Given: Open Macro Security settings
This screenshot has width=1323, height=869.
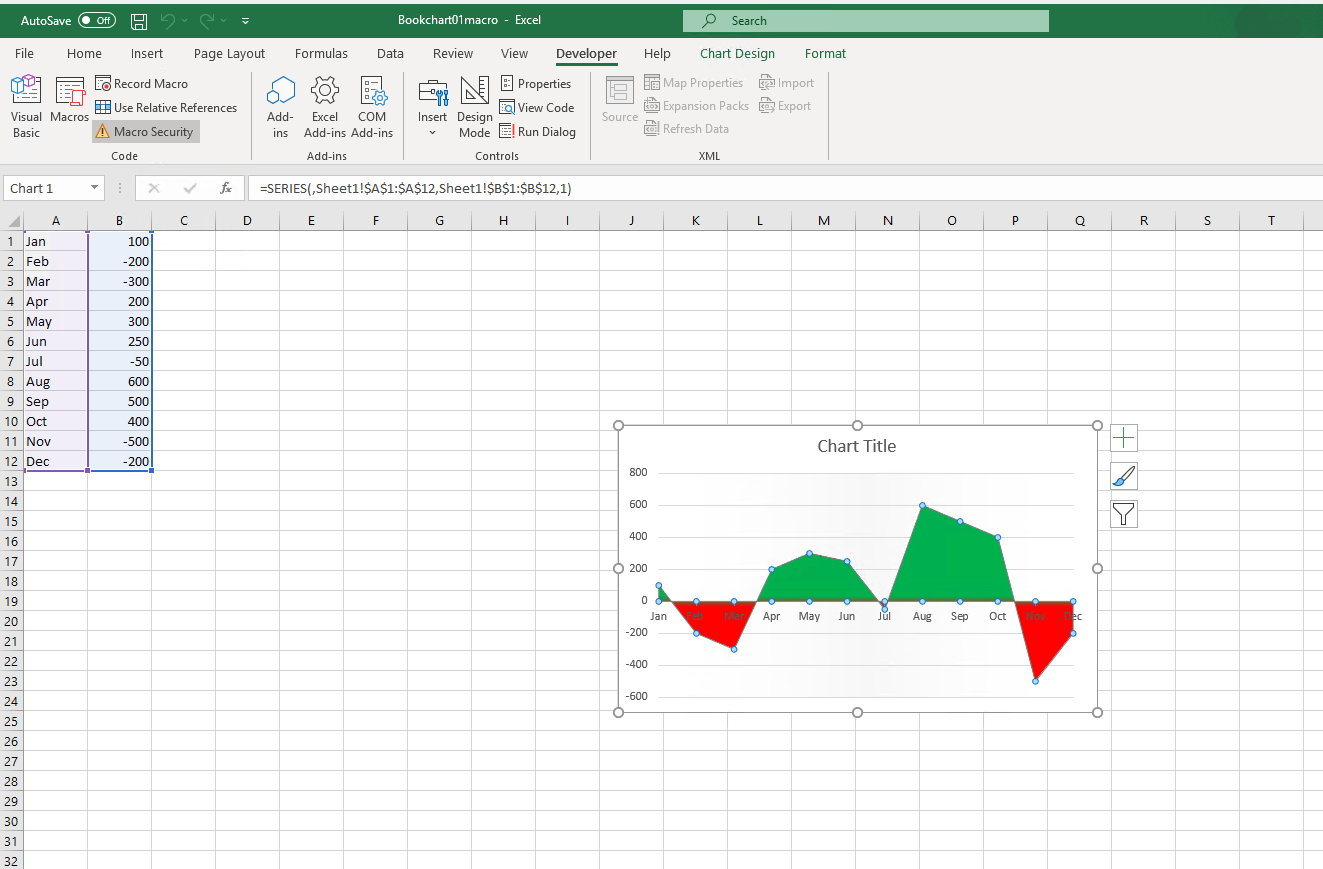Looking at the screenshot, I should click(146, 132).
